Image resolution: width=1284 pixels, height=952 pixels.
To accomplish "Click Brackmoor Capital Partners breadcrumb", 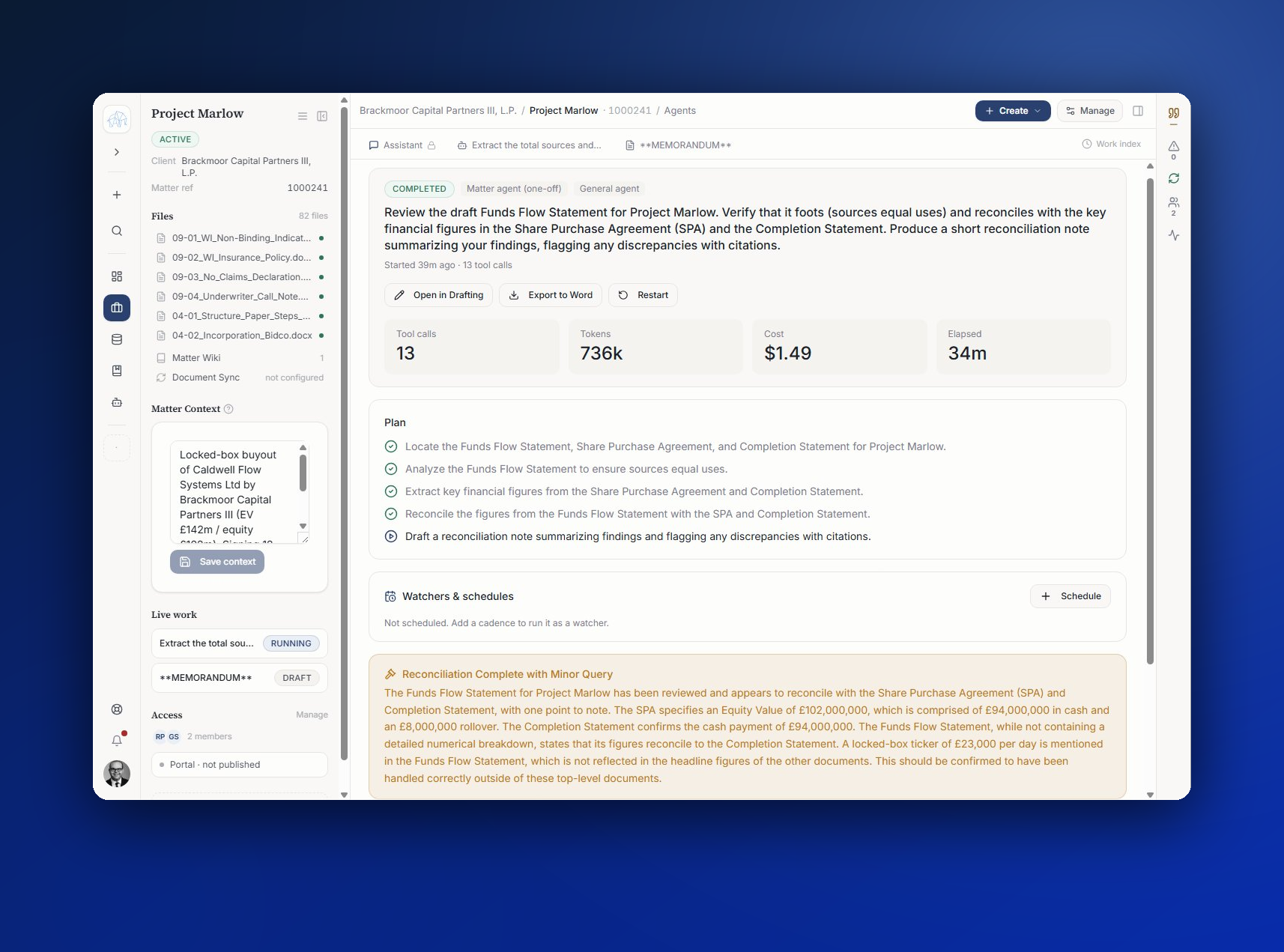I will point(438,111).
